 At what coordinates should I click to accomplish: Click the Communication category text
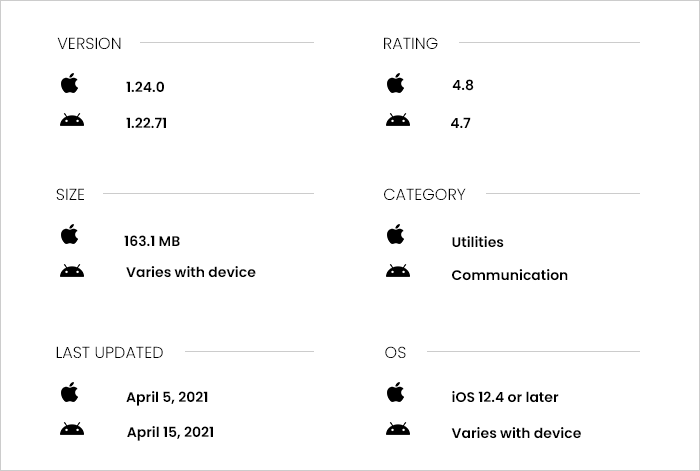coord(509,275)
